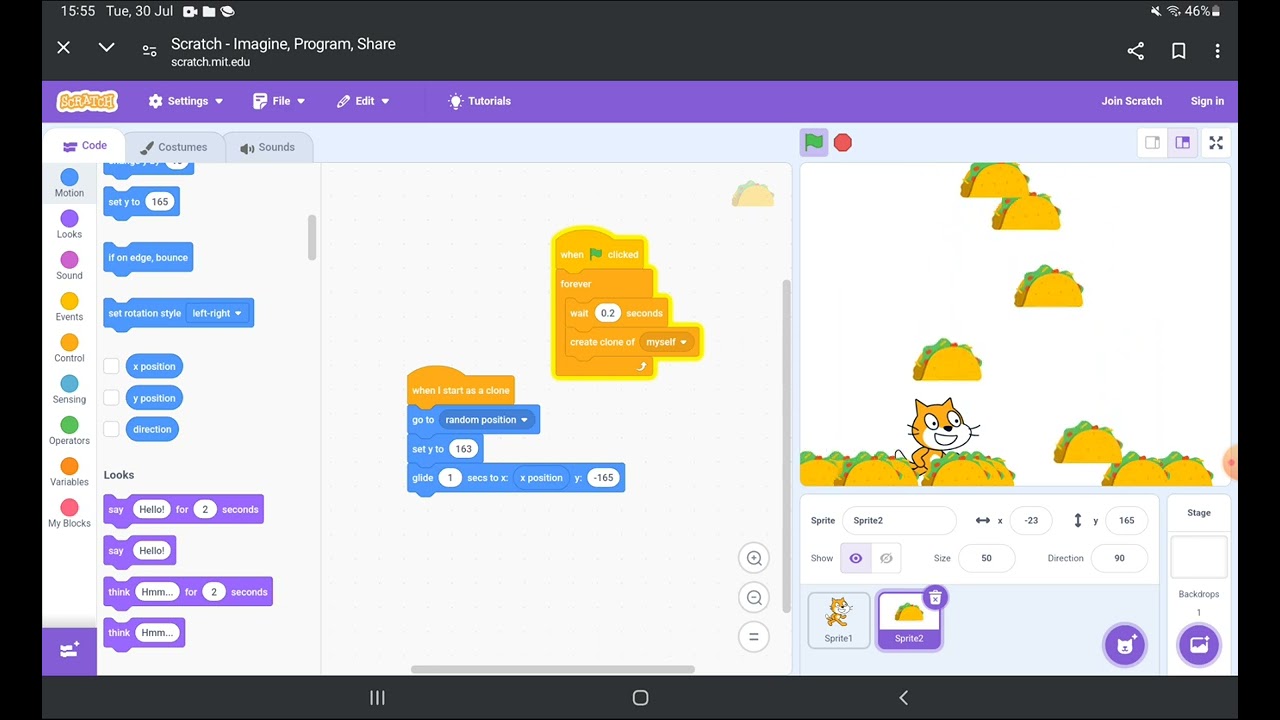Click the Scratch logo

point(87,101)
